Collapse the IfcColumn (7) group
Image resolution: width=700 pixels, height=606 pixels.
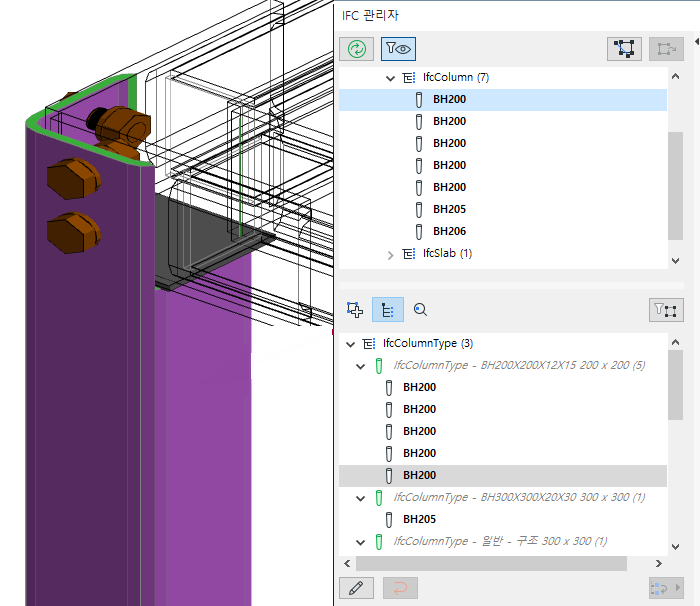click(x=390, y=78)
